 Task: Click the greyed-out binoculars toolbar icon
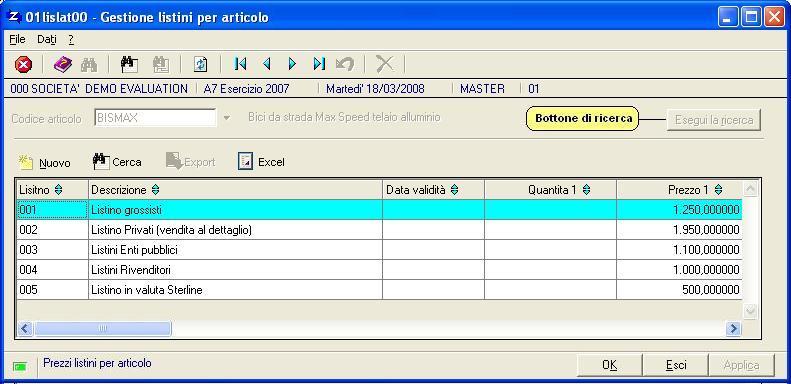89,64
